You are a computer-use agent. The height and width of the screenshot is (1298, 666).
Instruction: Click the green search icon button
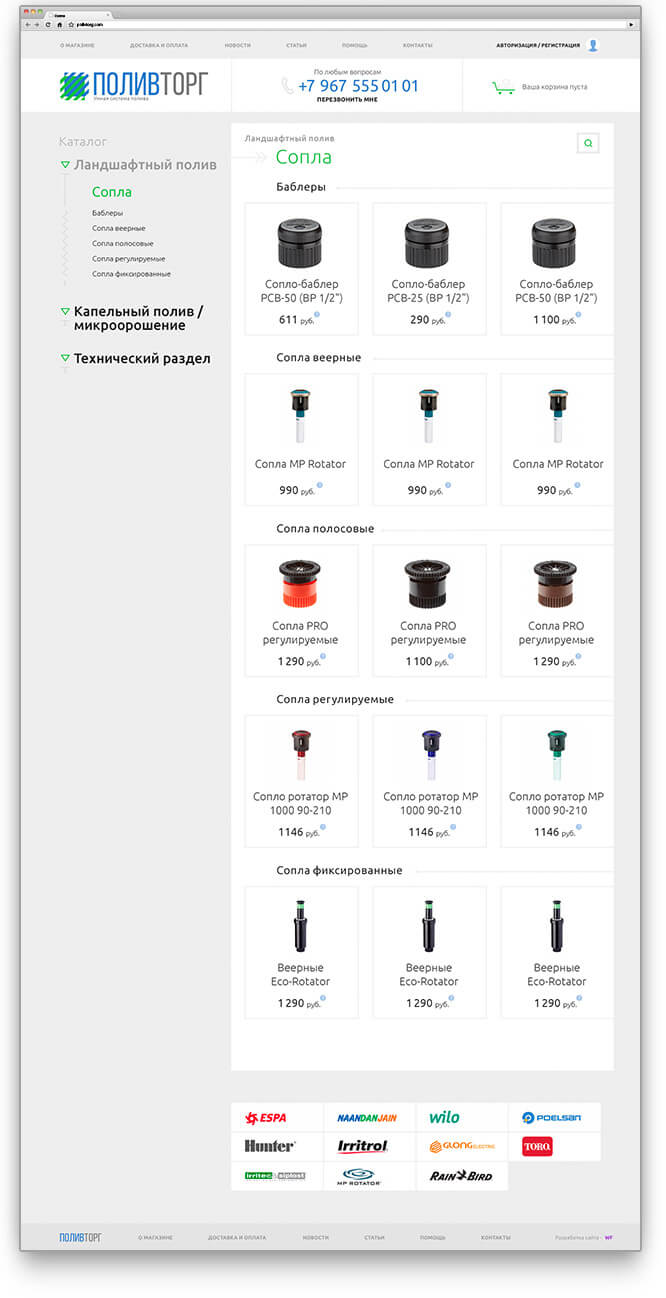[588, 143]
